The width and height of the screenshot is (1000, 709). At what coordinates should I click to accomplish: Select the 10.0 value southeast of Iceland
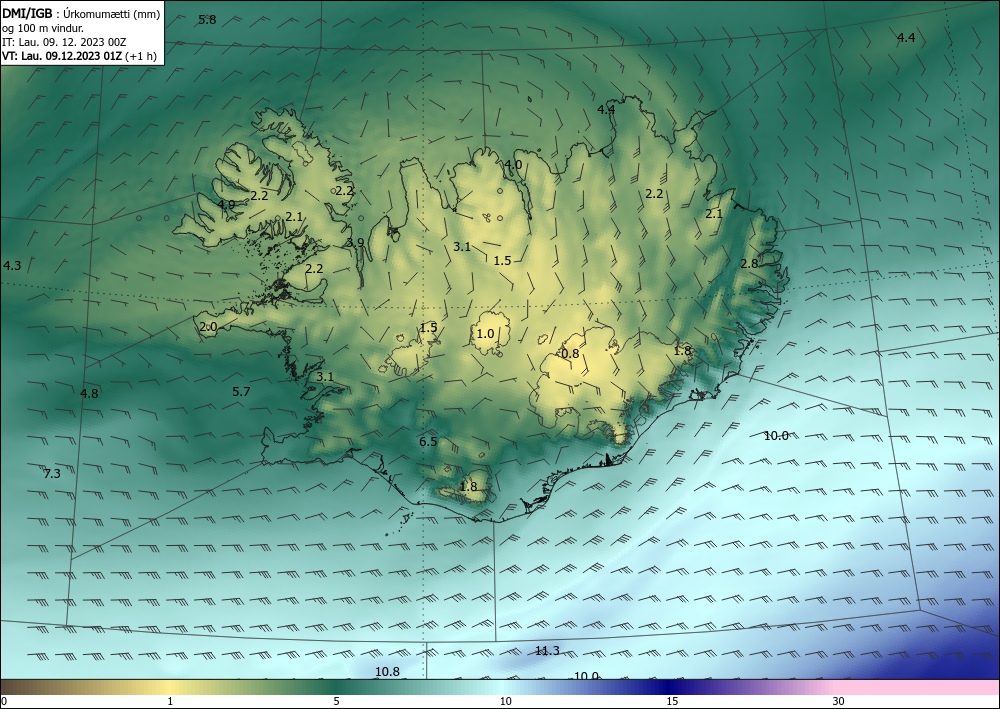776,435
